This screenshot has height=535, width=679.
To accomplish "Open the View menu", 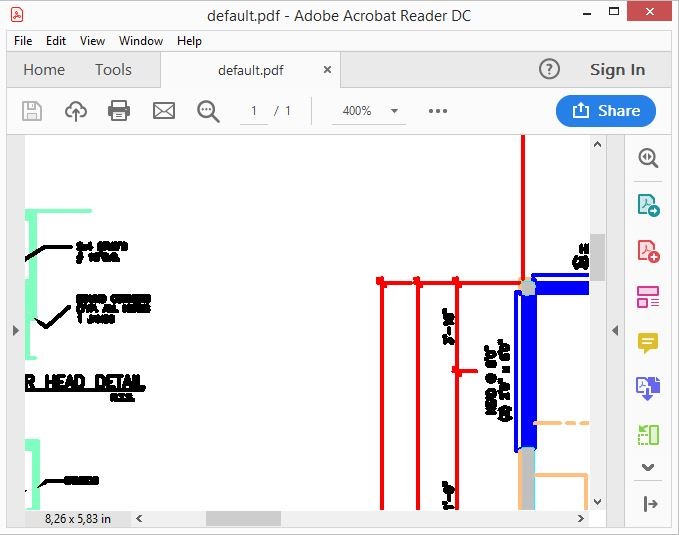I will [92, 41].
